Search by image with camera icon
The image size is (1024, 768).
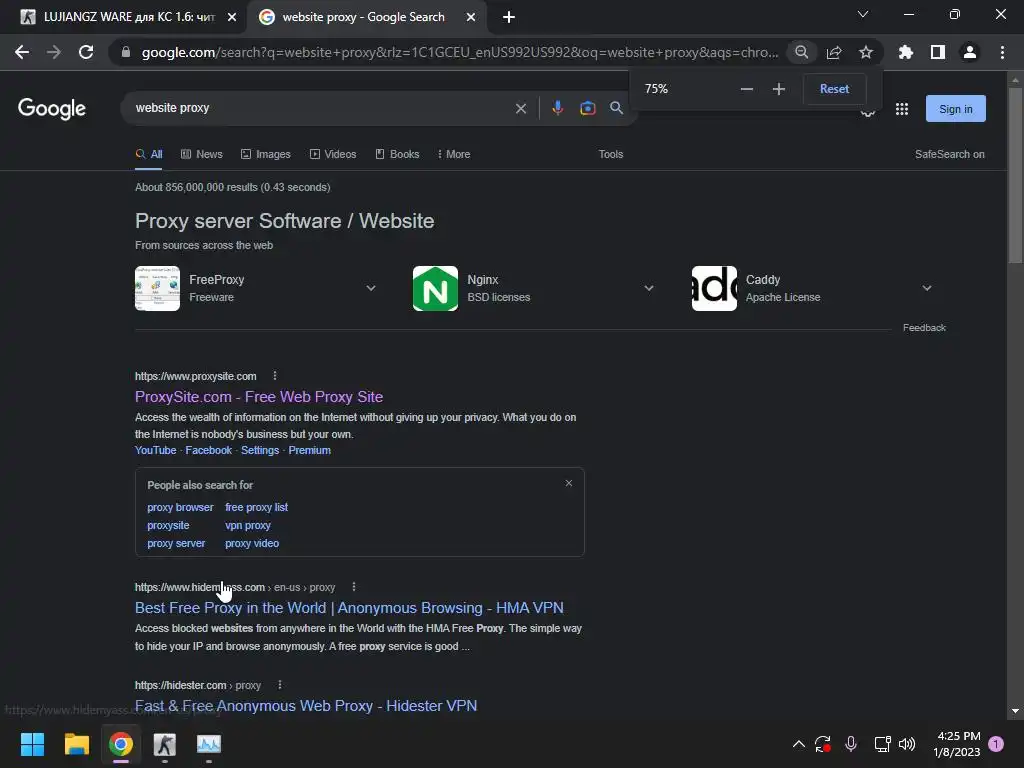click(x=588, y=108)
